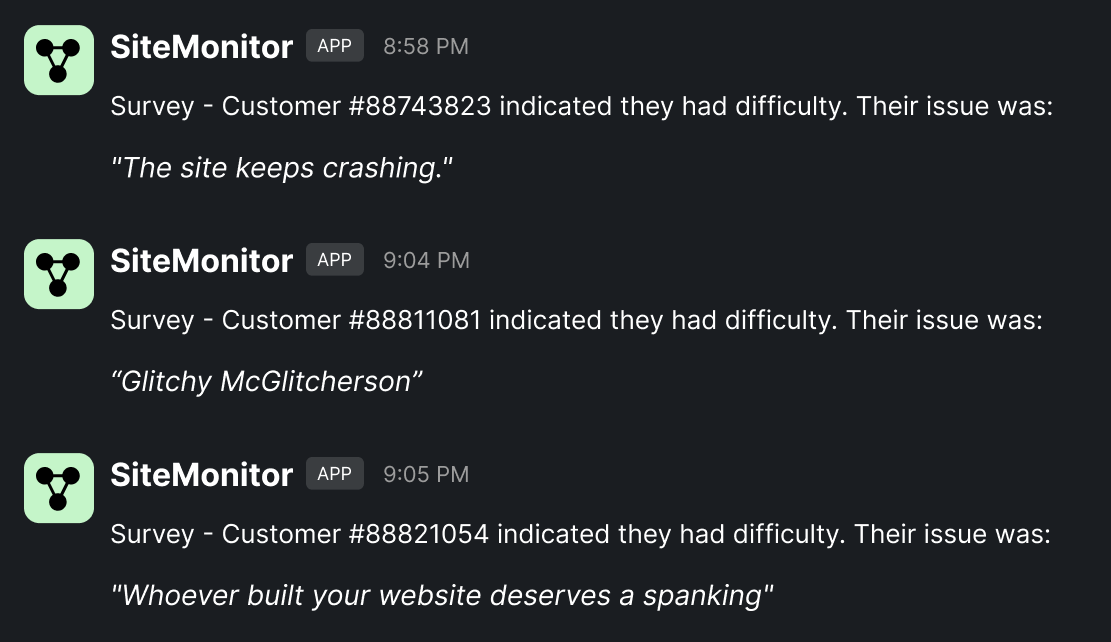The width and height of the screenshot is (1111, 642).
Task: Click customer number #88811081
Action: (415, 321)
